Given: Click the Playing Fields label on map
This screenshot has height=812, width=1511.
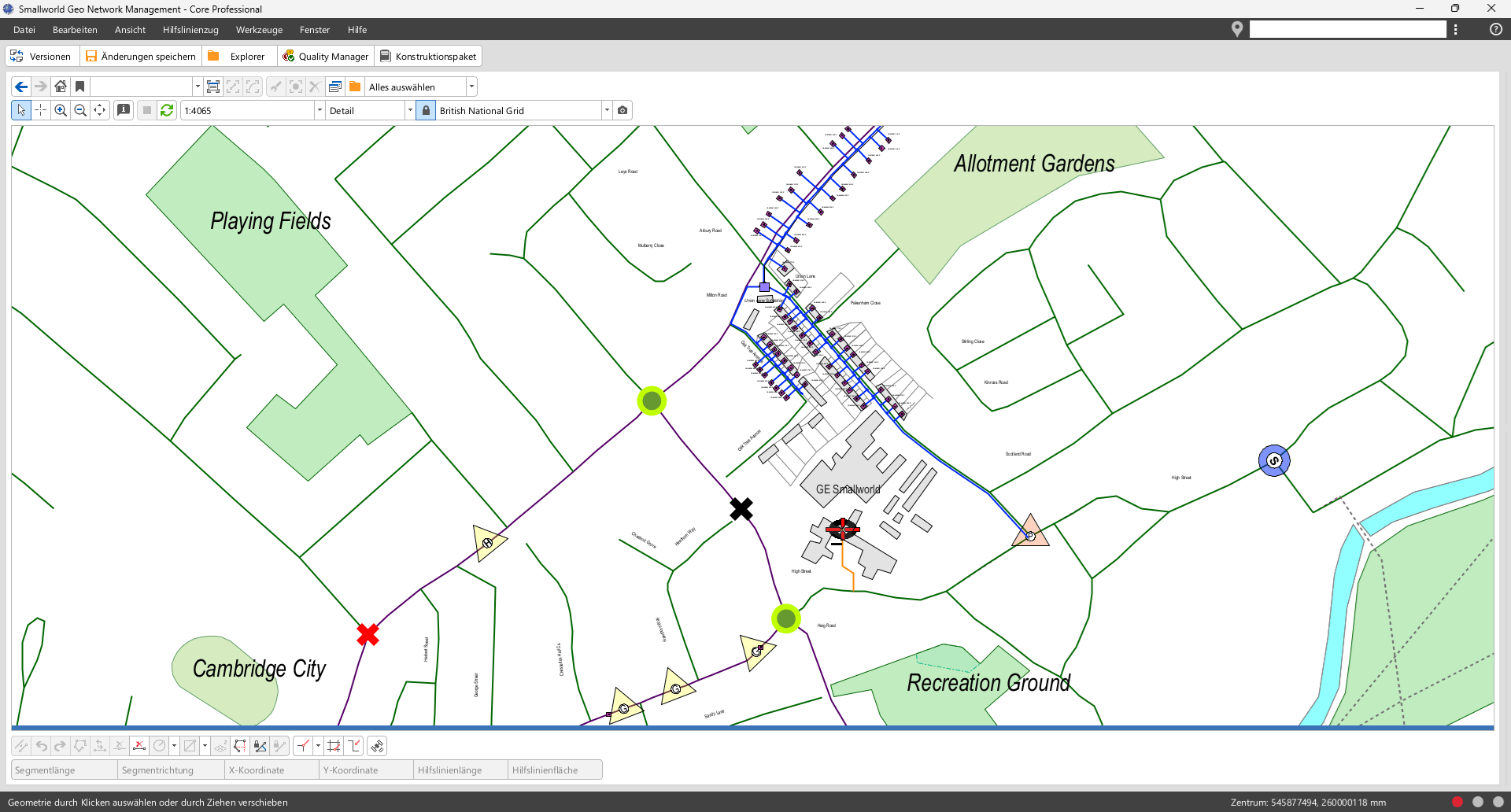Looking at the screenshot, I should pos(270,221).
